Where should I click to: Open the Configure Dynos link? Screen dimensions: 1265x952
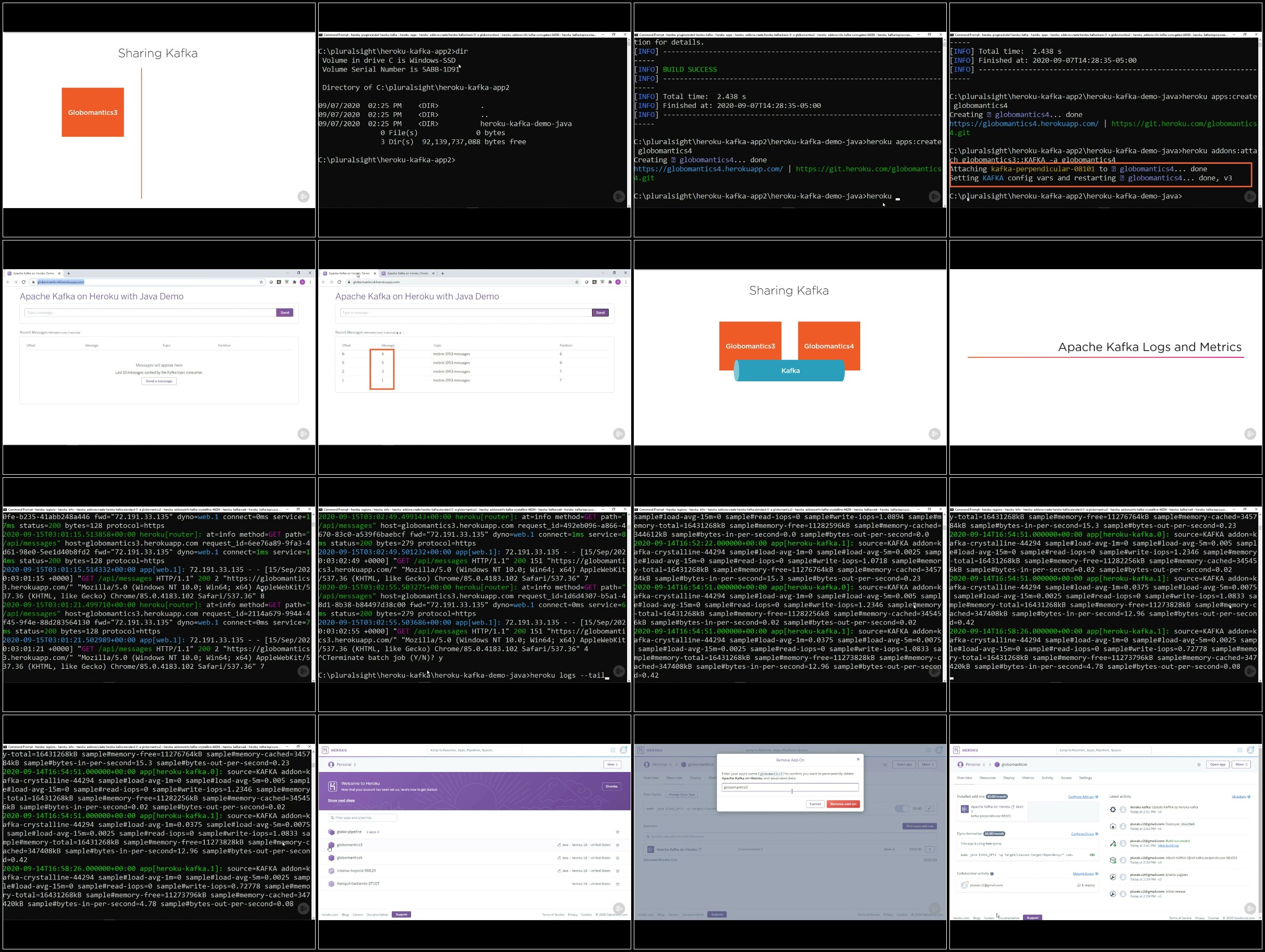1082,834
